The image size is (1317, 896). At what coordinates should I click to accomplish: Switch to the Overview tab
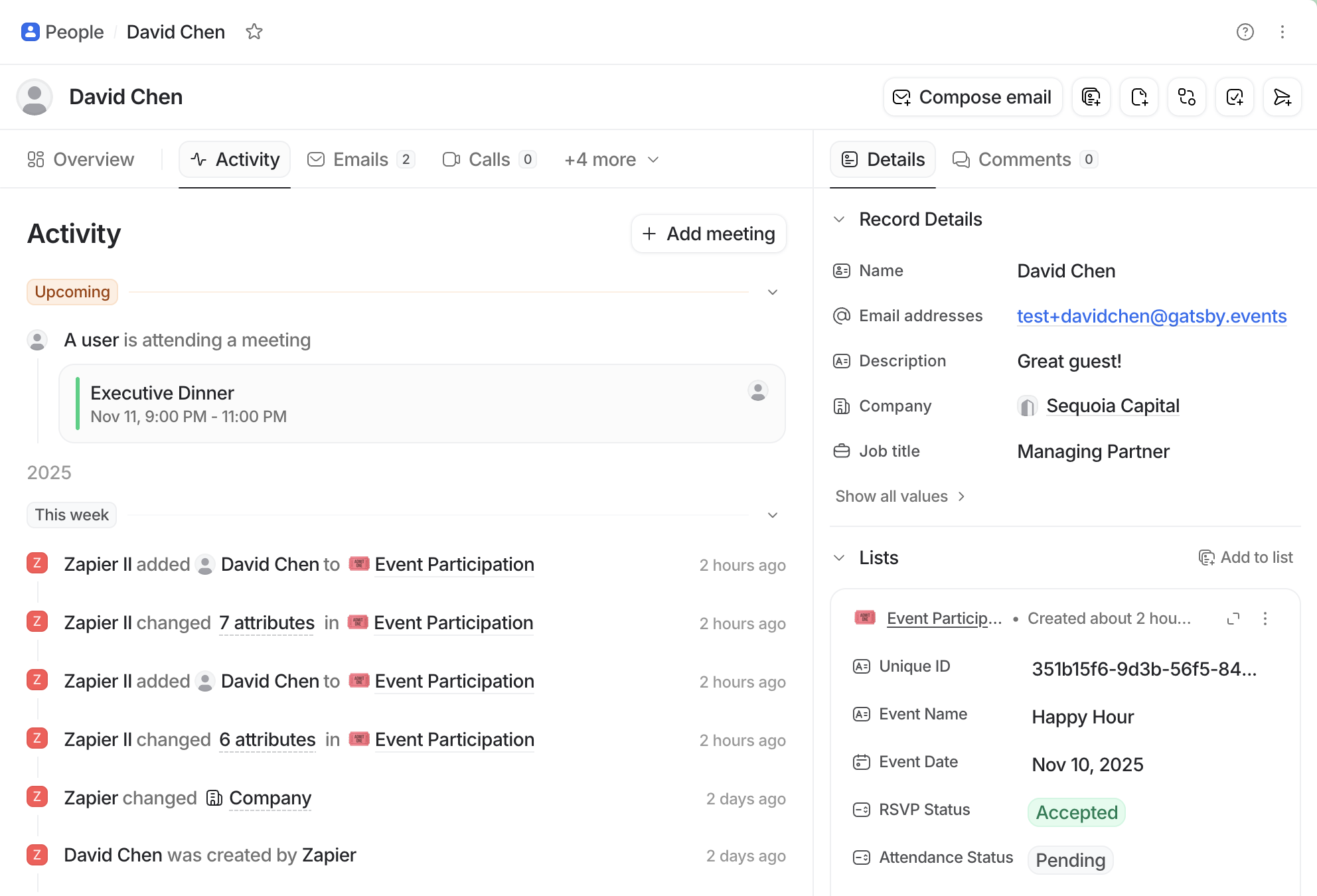80,159
